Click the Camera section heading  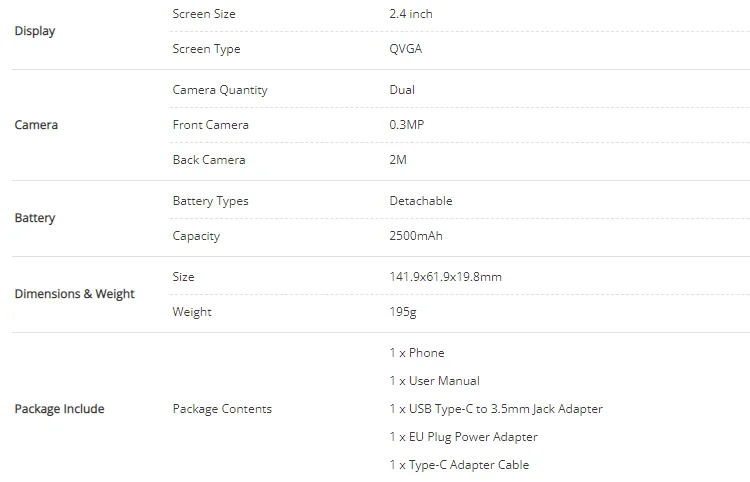pos(36,125)
